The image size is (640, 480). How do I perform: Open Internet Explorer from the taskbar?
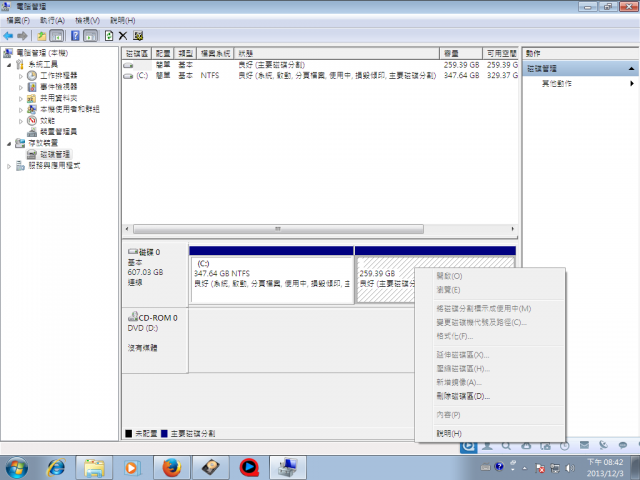pyautogui.click(x=56, y=468)
